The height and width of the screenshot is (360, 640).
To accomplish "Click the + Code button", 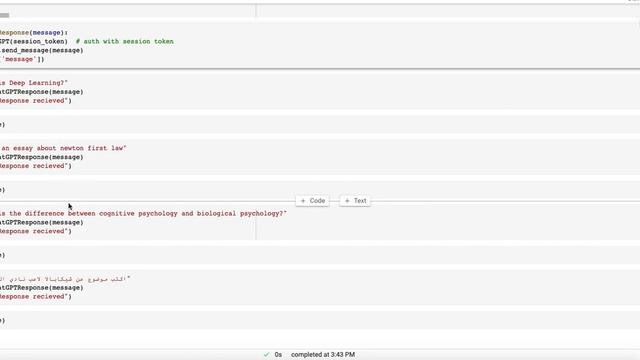I will click(313, 201).
